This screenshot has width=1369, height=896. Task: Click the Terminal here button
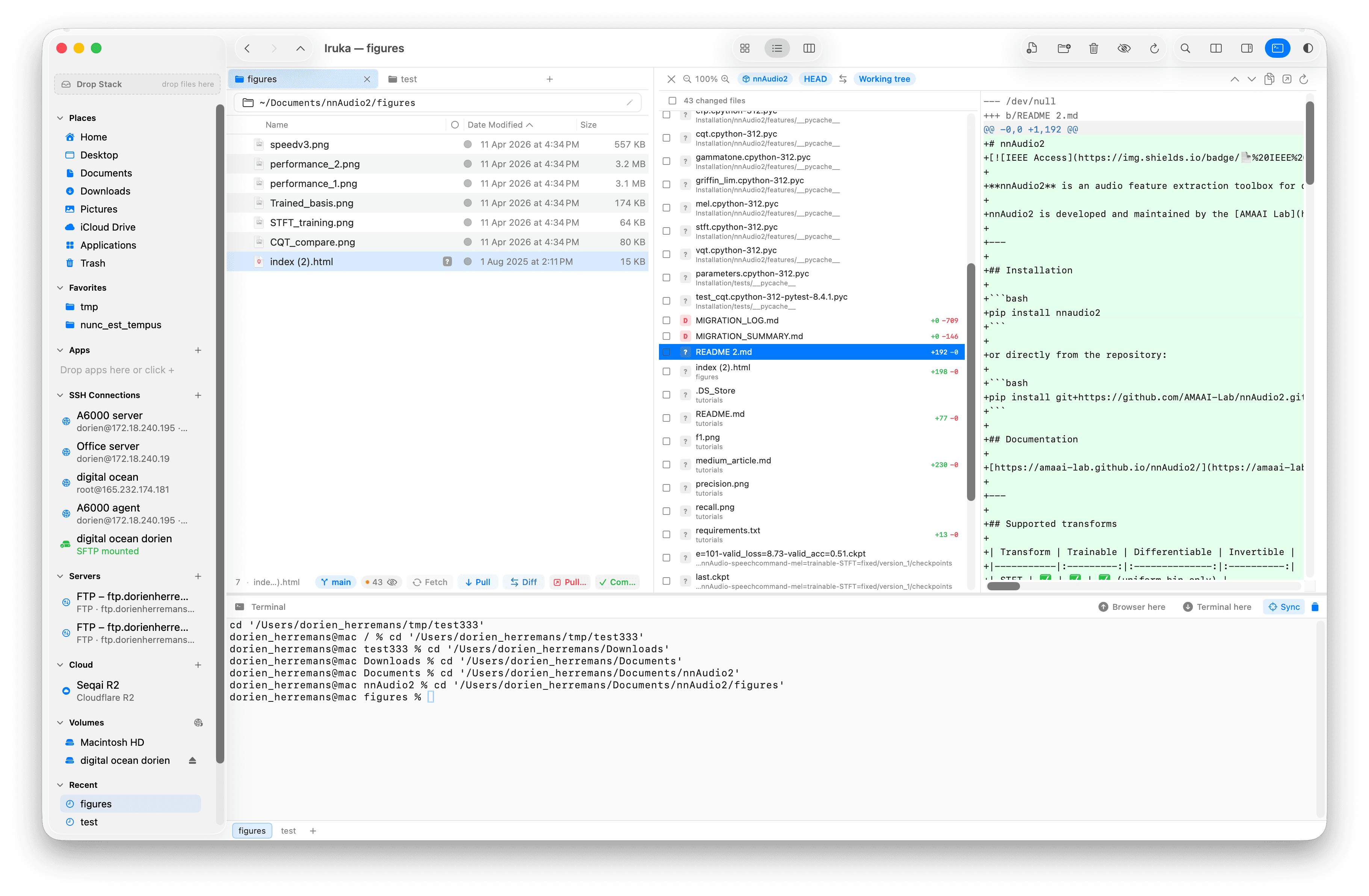(1217, 607)
